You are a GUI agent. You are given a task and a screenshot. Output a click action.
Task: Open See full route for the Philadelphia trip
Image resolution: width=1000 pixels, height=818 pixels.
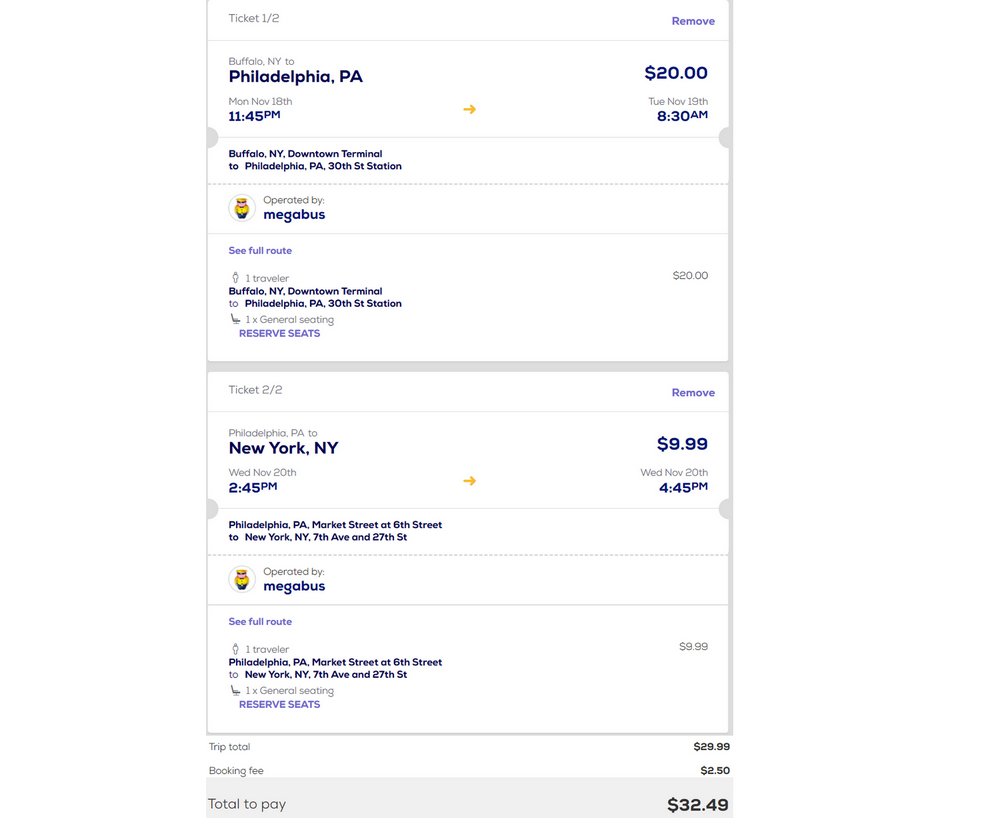[260, 621]
